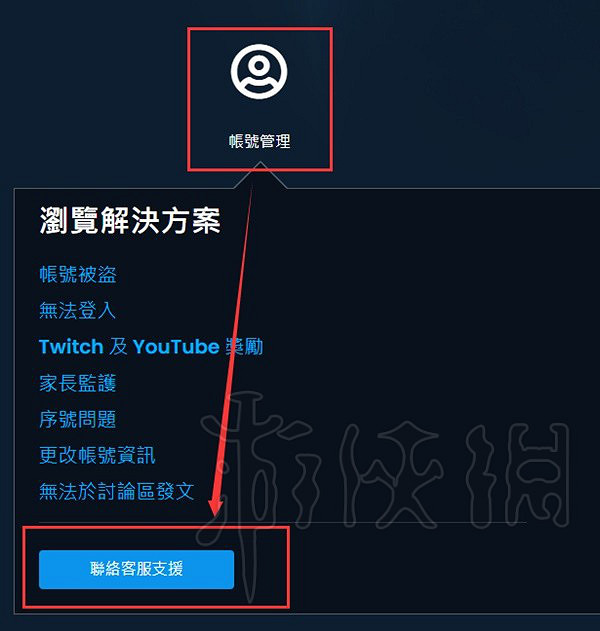Click the word Twitch in the rewards link

tap(71, 346)
